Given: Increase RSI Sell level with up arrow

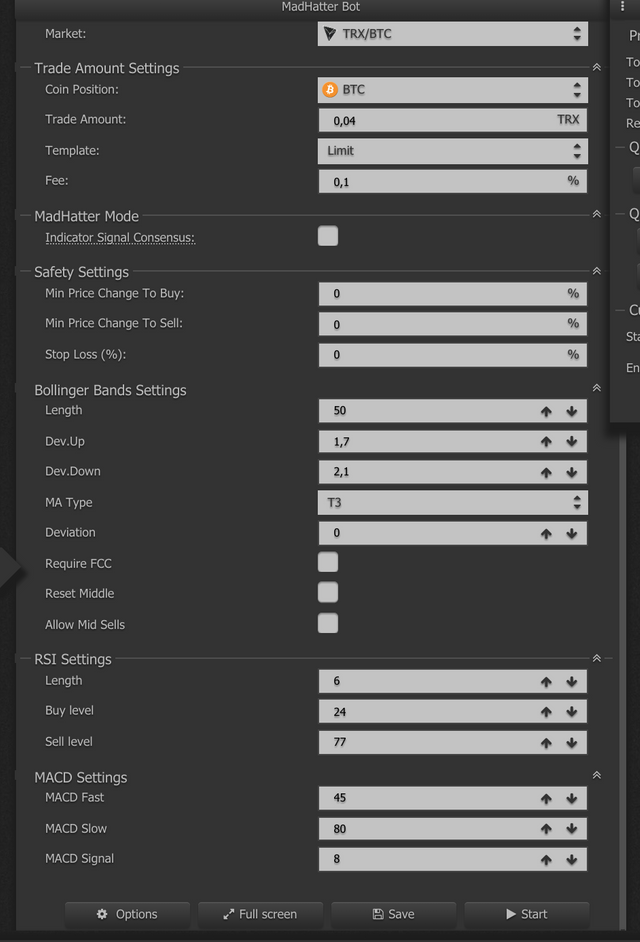Looking at the screenshot, I should pos(546,743).
